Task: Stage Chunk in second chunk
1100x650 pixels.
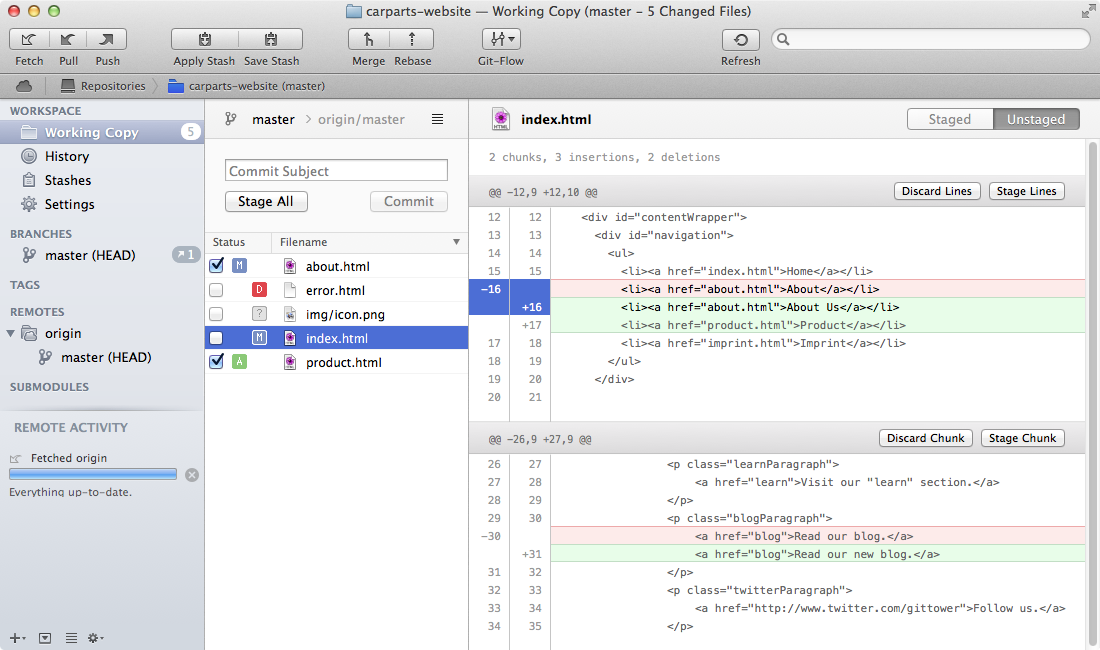Action: [1022, 438]
